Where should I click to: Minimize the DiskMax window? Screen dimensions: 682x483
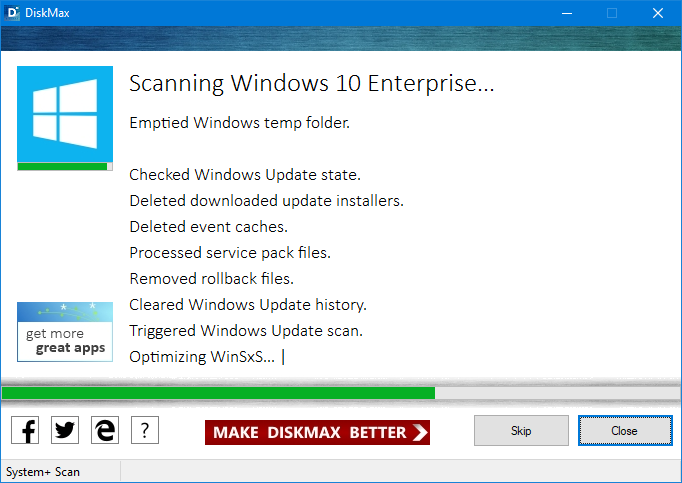[567, 13]
